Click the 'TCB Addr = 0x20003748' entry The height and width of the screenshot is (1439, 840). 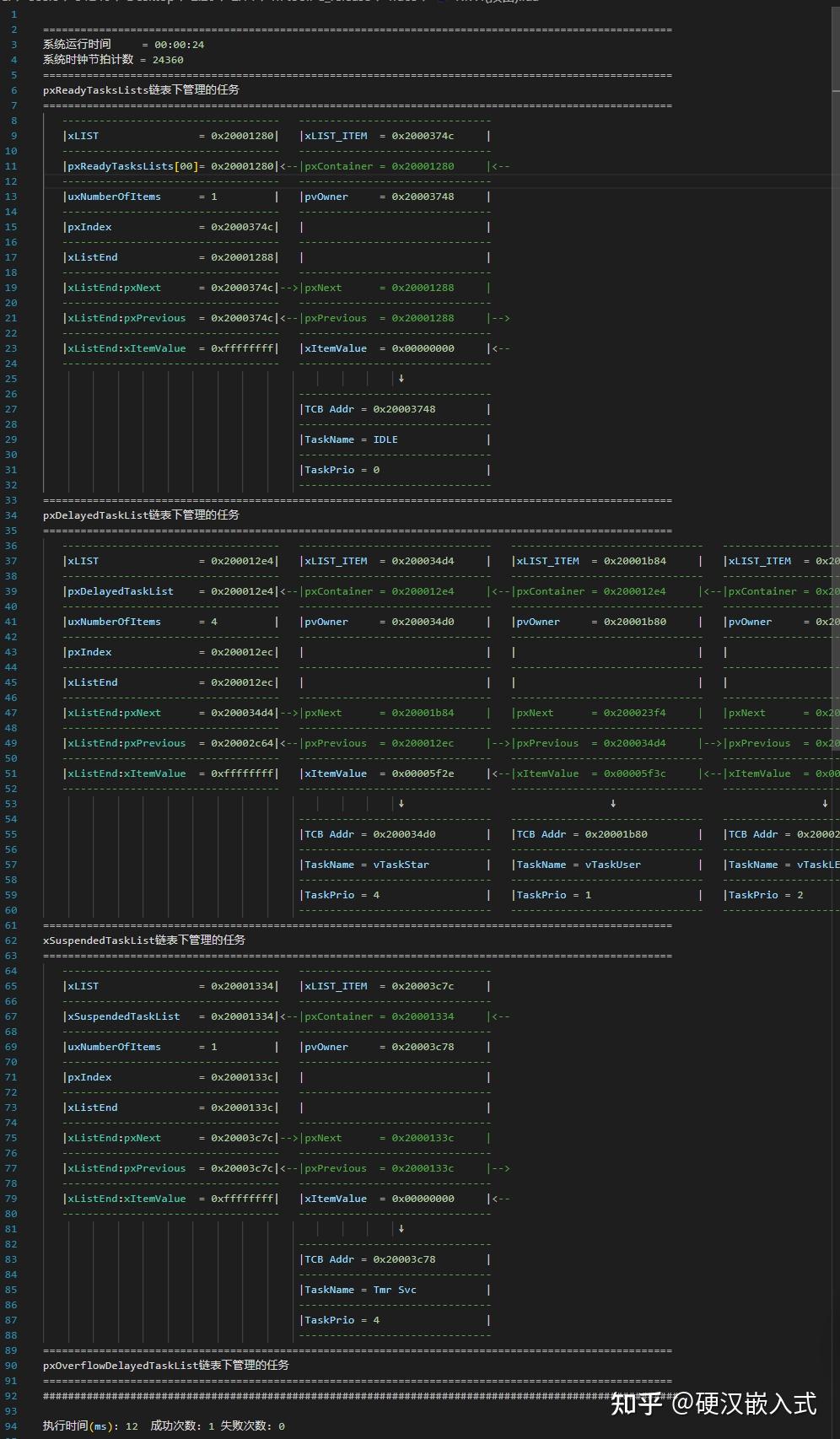pyautogui.click(x=370, y=409)
